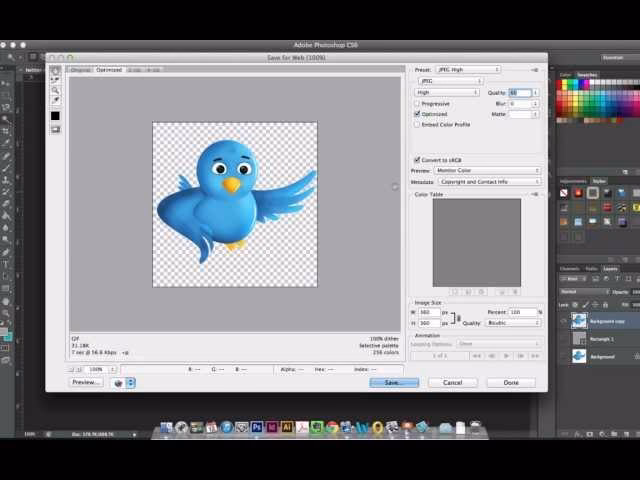This screenshot has width=640, height=480.
Task: Select the Zoom tool in Save for Web dialog
Action: [x=55, y=90]
